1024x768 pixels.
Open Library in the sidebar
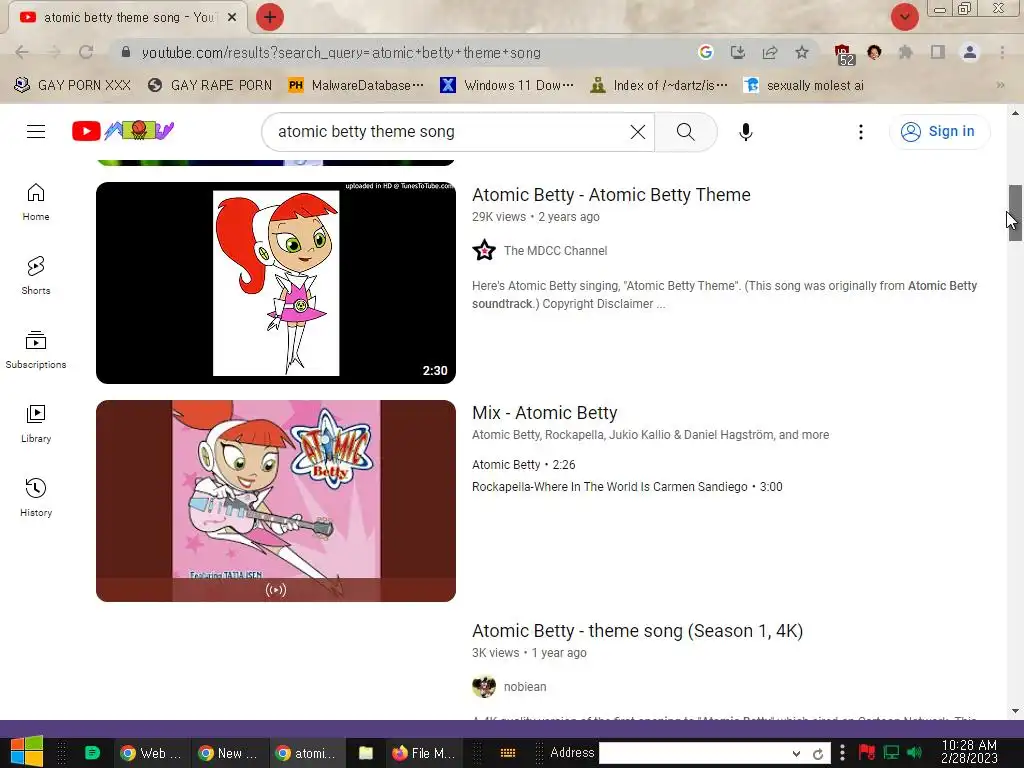[36, 424]
